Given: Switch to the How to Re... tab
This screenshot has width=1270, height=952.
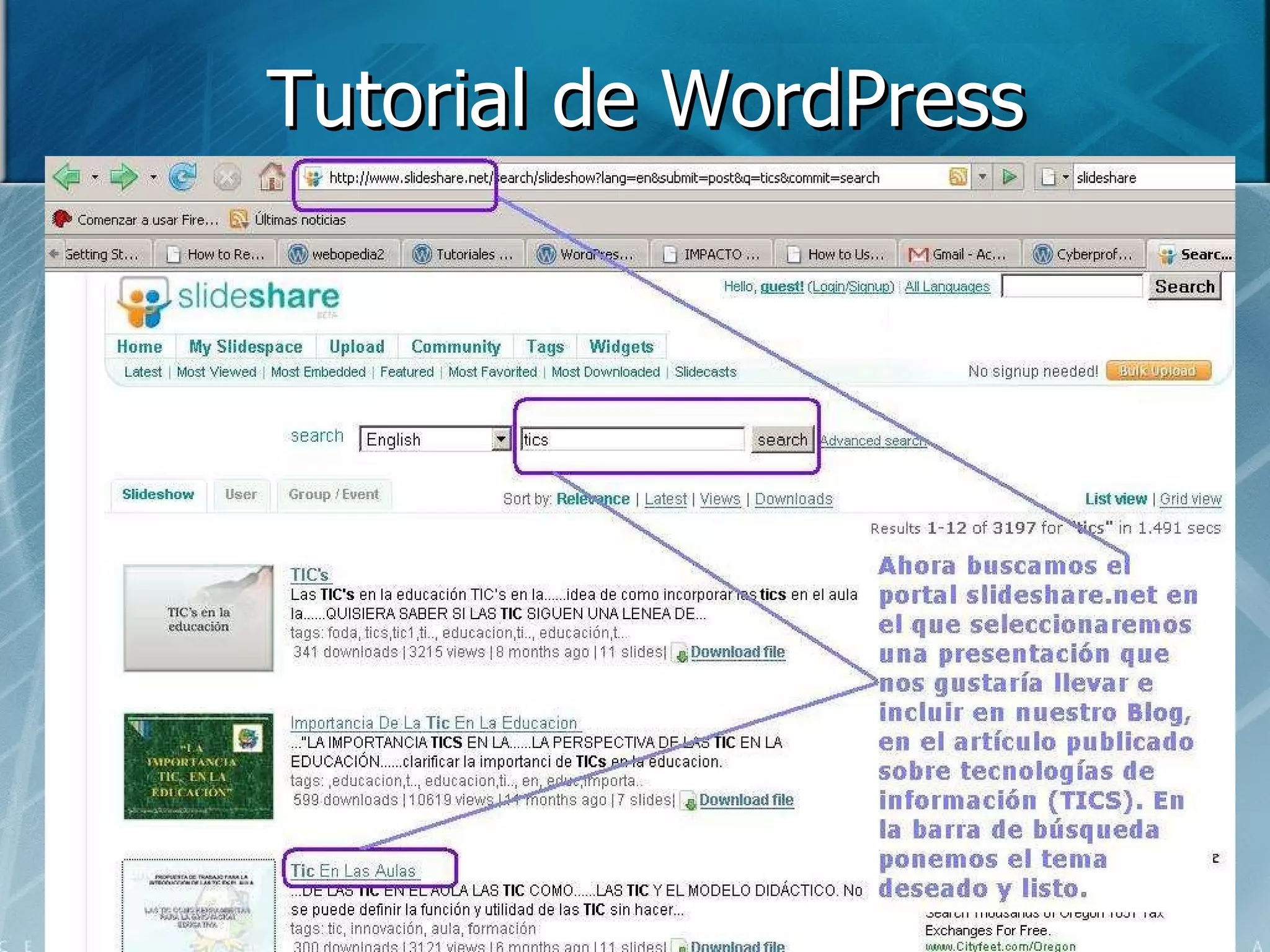Looking at the screenshot, I should pyautogui.click(x=214, y=254).
